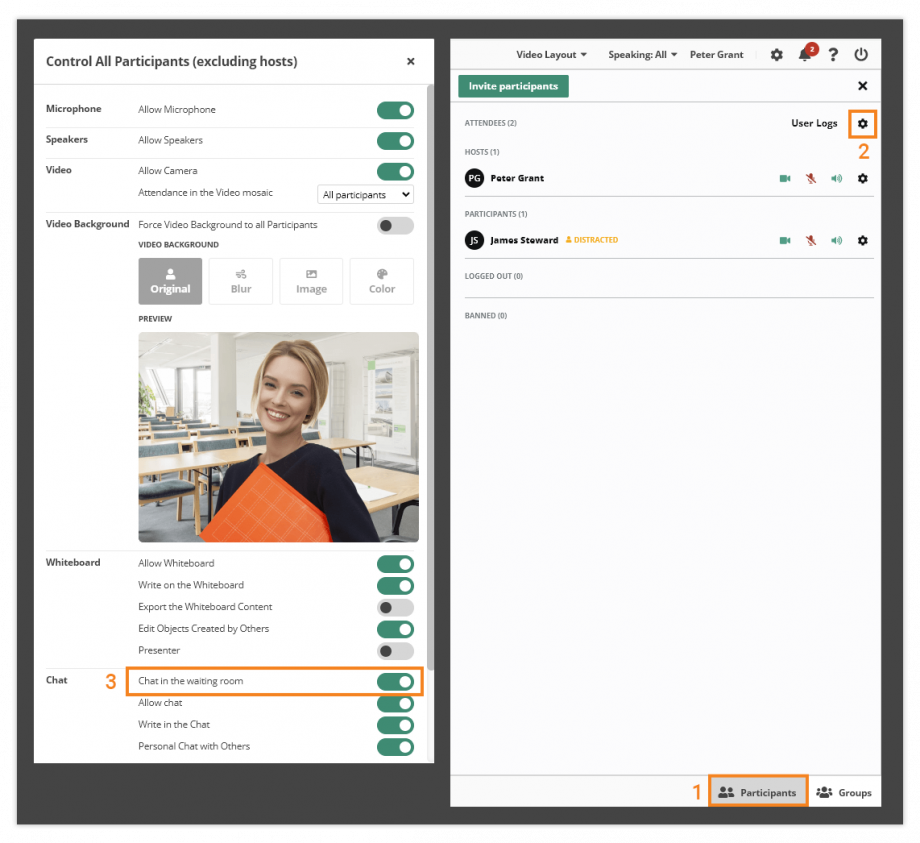Open the Video Layout dropdown
This screenshot has width=920, height=843.
coord(551,55)
